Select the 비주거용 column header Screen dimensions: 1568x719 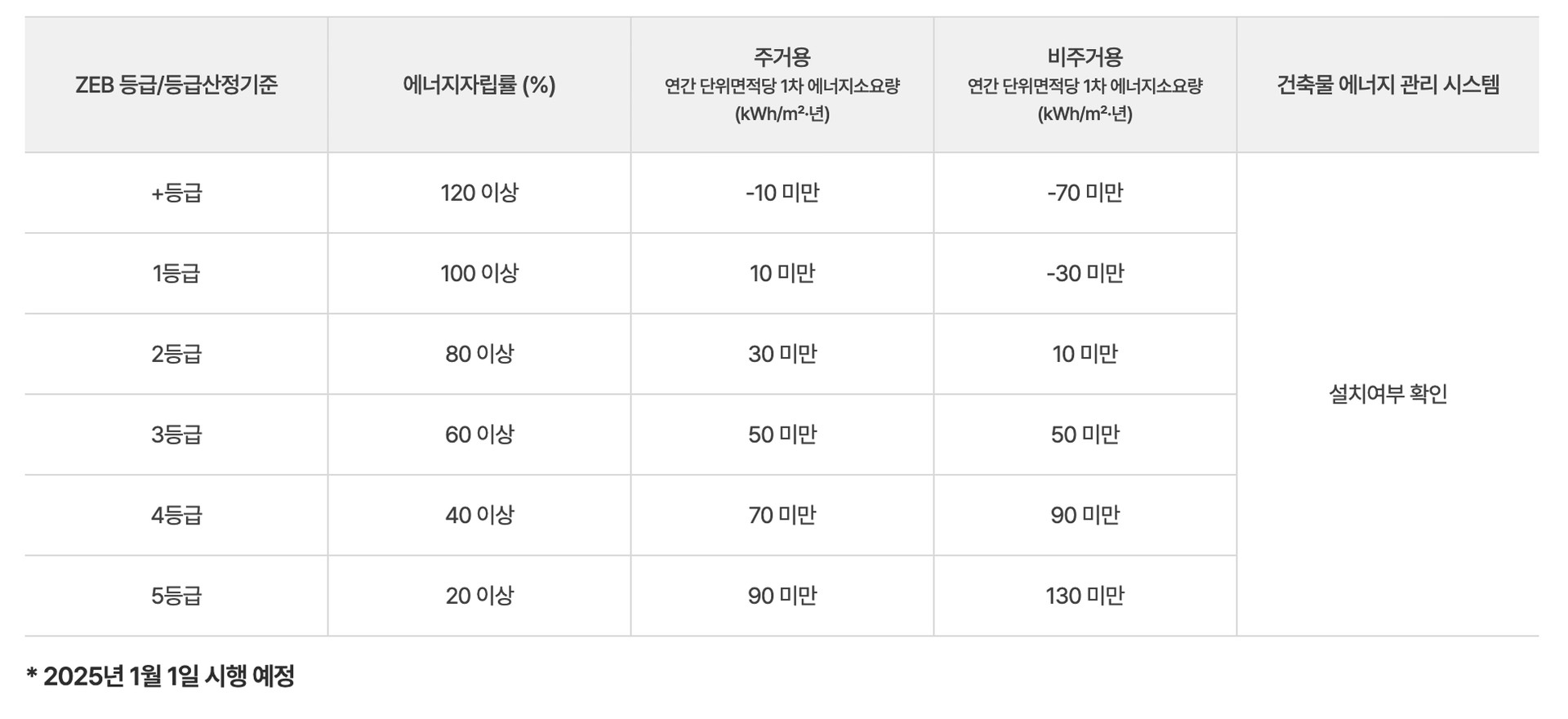coord(1085,57)
